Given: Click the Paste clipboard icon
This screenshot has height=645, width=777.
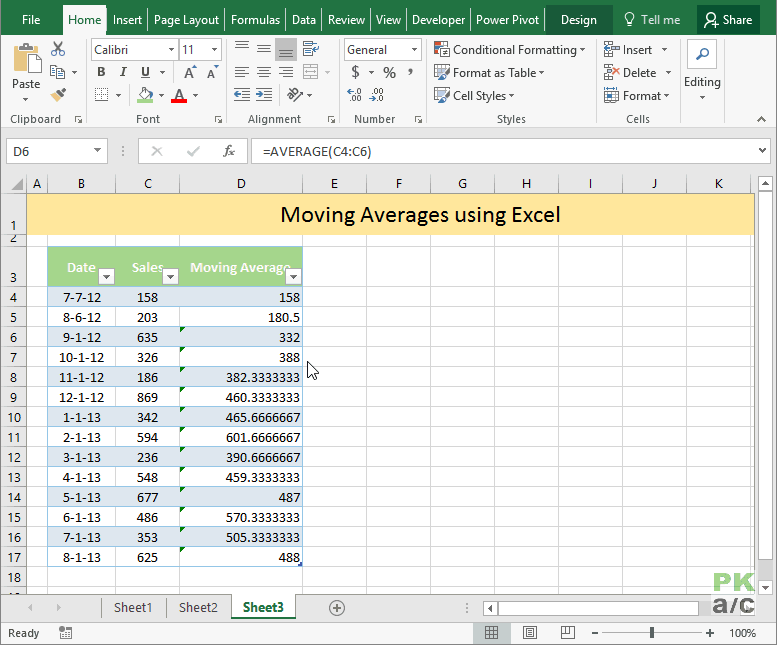Looking at the screenshot, I should 26,58.
